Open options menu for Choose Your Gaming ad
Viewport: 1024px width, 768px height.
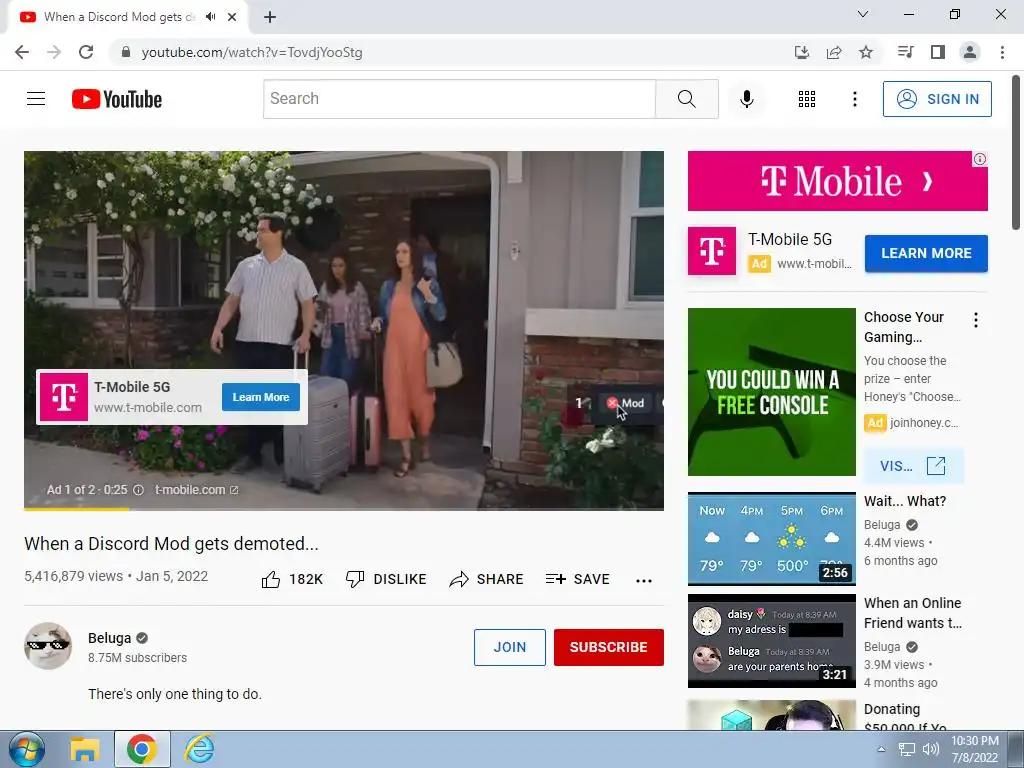point(976,320)
